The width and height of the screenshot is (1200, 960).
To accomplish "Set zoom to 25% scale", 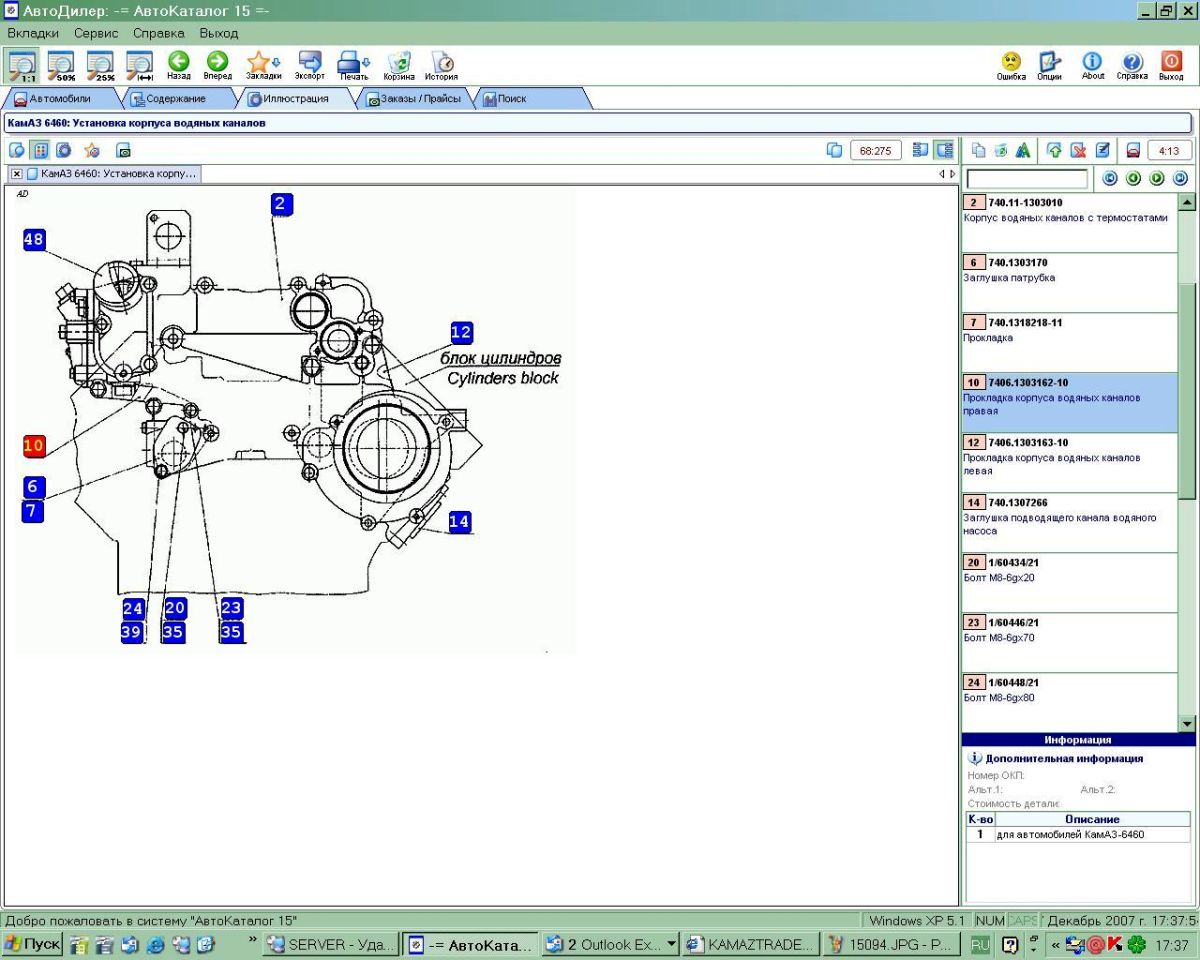I will pyautogui.click(x=100, y=65).
